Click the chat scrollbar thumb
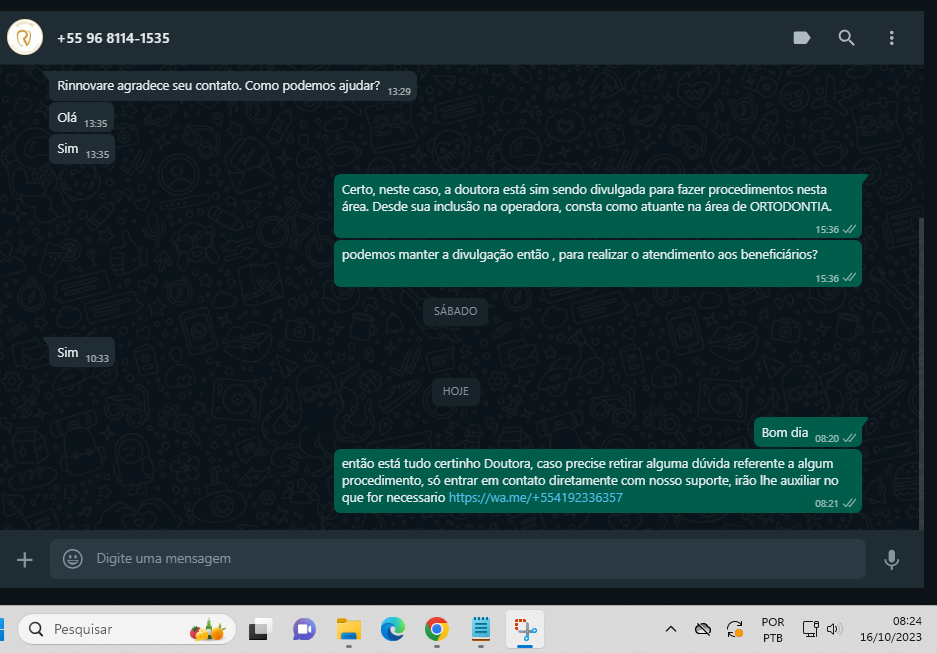The image size is (937, 653). point(921,373)
